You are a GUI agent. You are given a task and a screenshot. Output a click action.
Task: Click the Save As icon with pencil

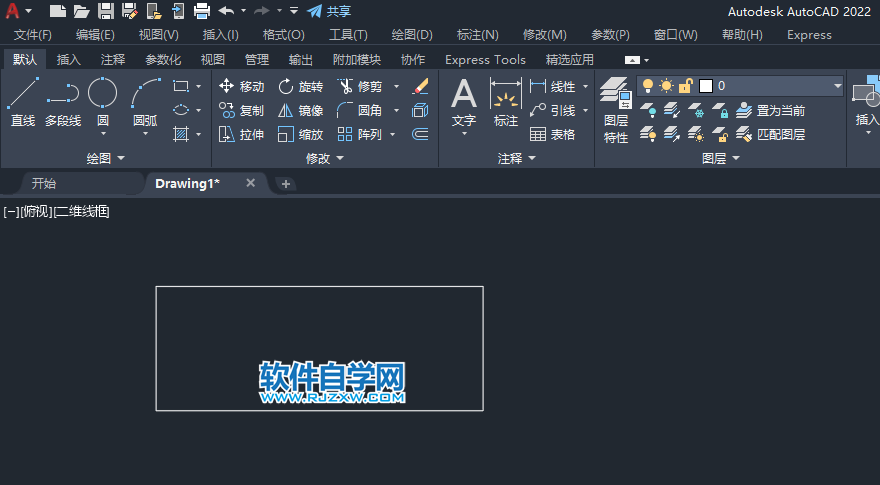coord(130,11)
